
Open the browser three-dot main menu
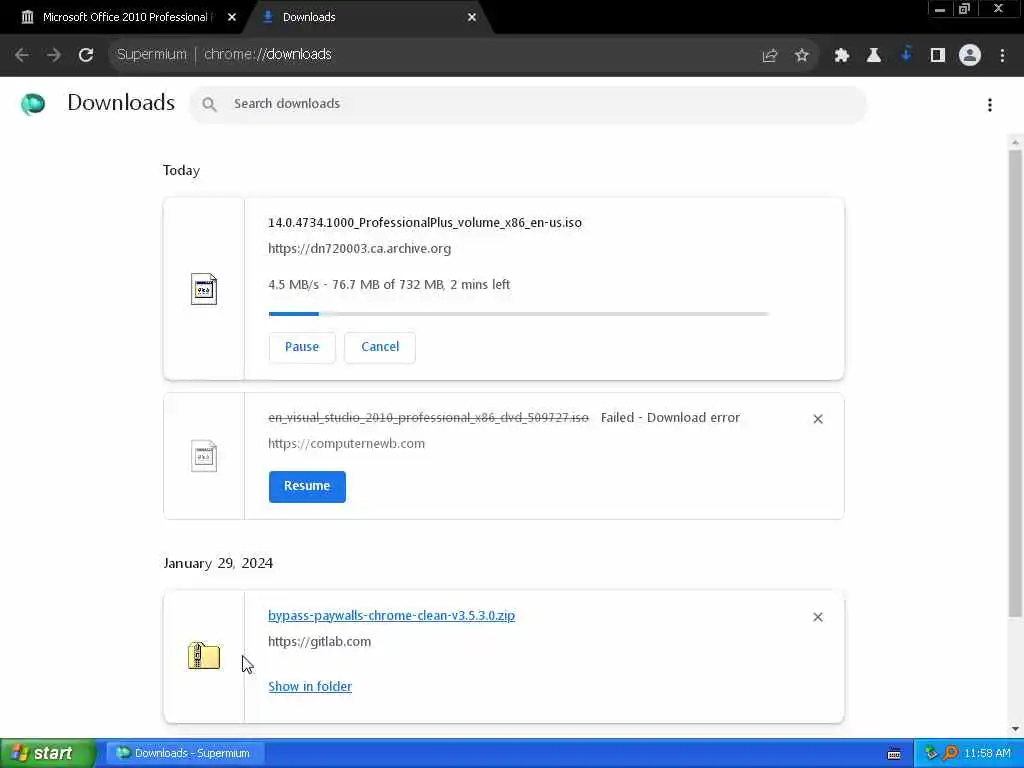click(x=1002, y=56)
